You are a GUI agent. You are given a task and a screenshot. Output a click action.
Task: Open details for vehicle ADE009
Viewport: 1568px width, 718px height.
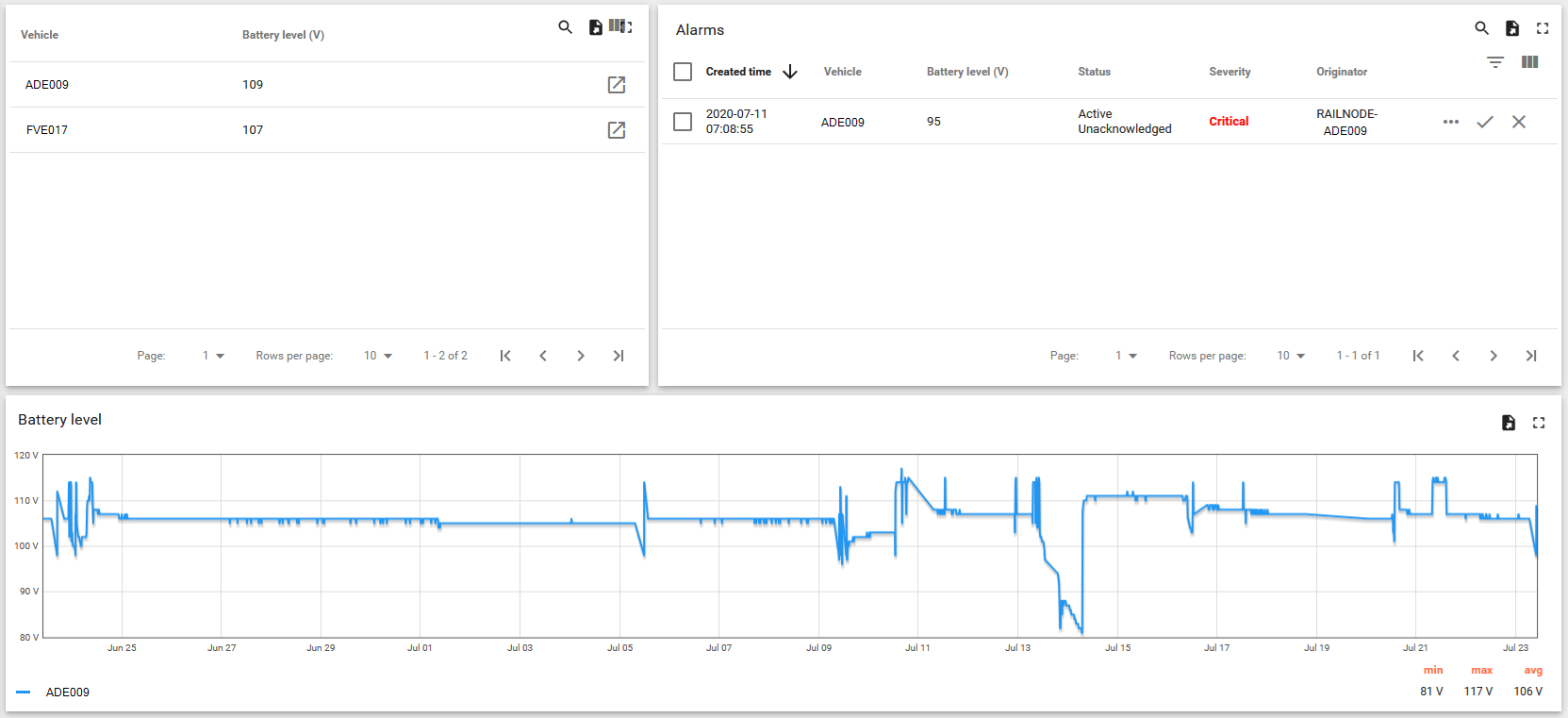tap(617, 85)
